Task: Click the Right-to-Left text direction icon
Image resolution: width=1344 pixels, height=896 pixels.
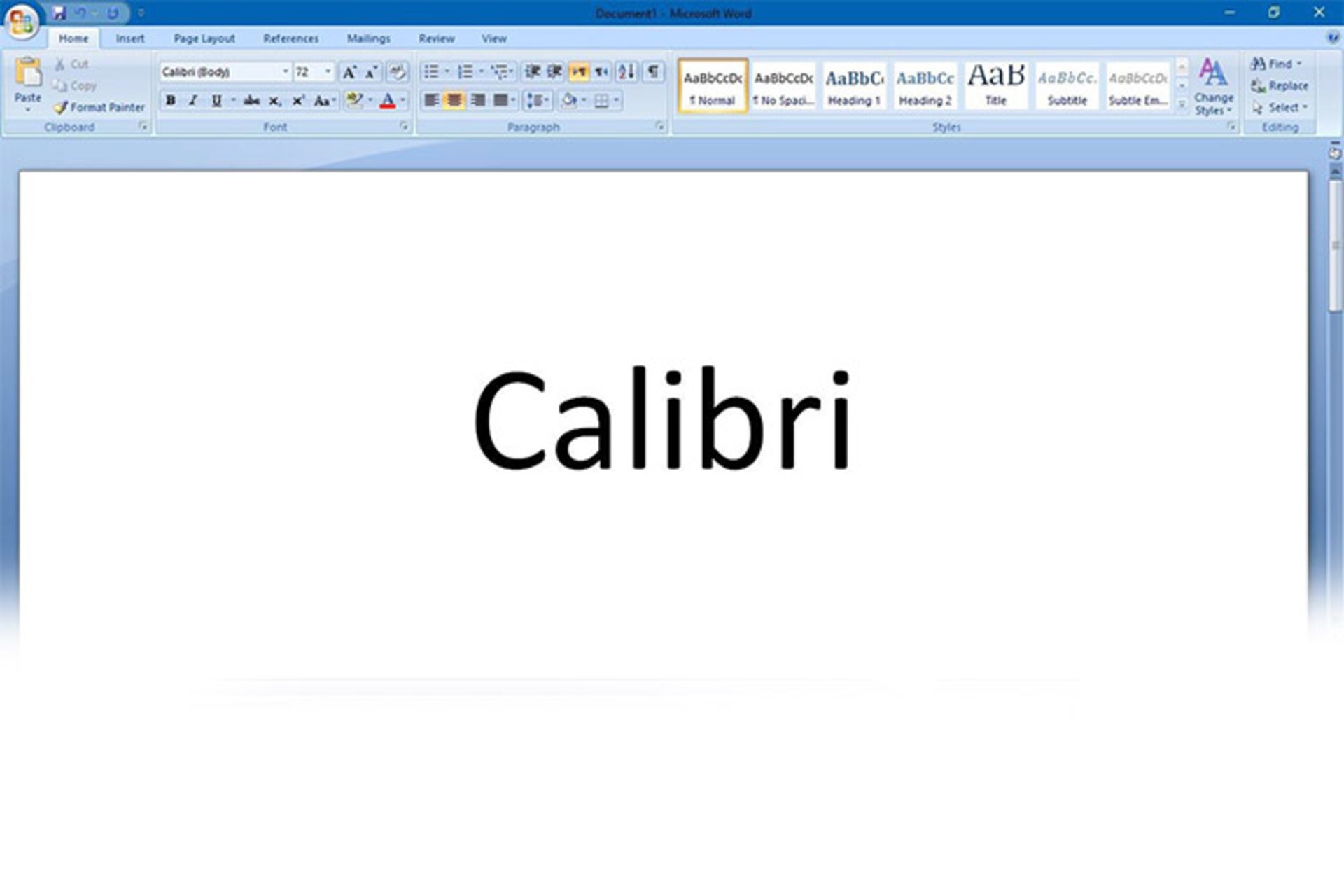Action: pos(602,72)
